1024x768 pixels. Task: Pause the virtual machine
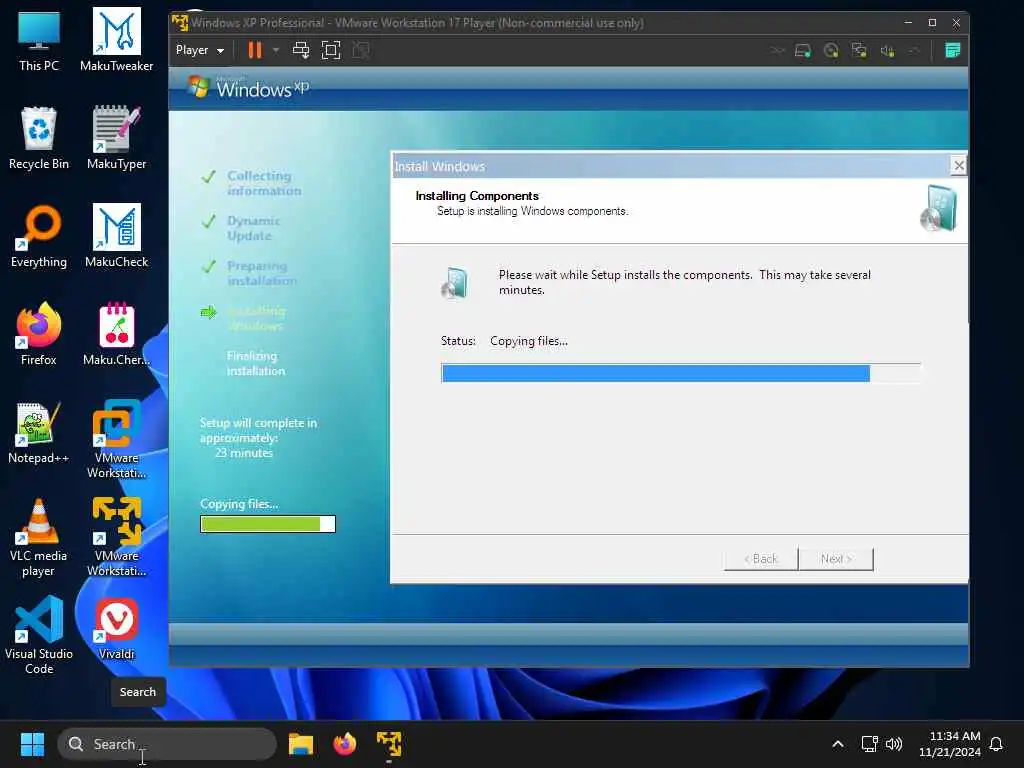click(255, 50)
